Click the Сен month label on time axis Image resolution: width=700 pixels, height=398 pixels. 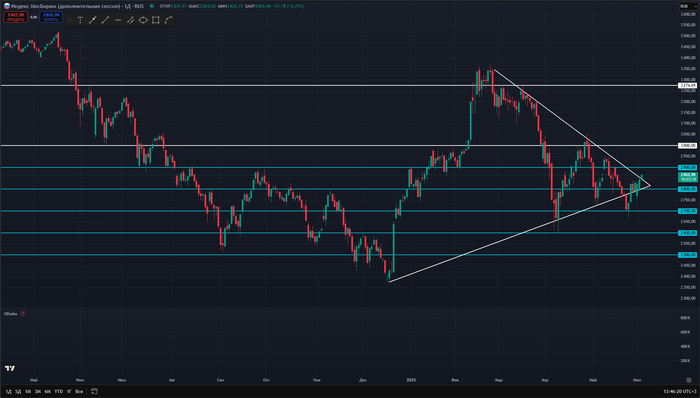tap(220, 380)
